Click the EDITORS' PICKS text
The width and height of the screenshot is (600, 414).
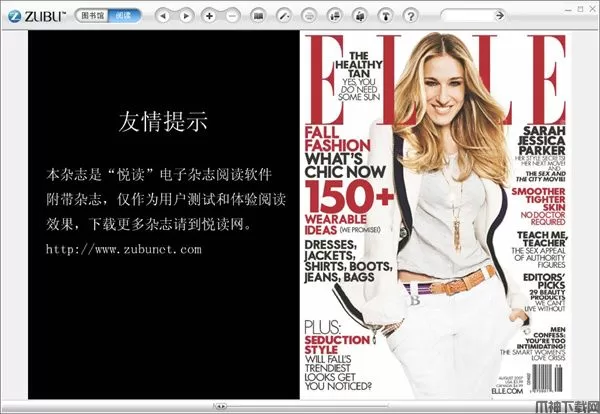point(545,281)
